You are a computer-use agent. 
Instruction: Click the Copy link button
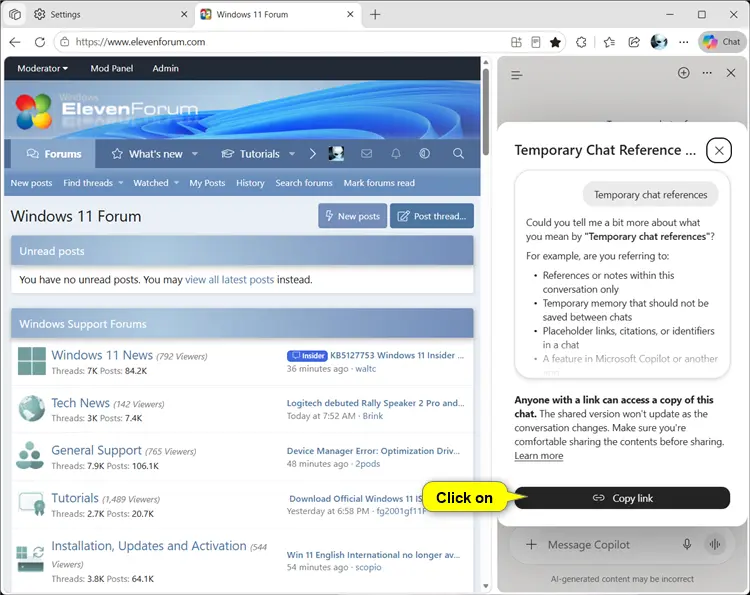coord(622,498)
